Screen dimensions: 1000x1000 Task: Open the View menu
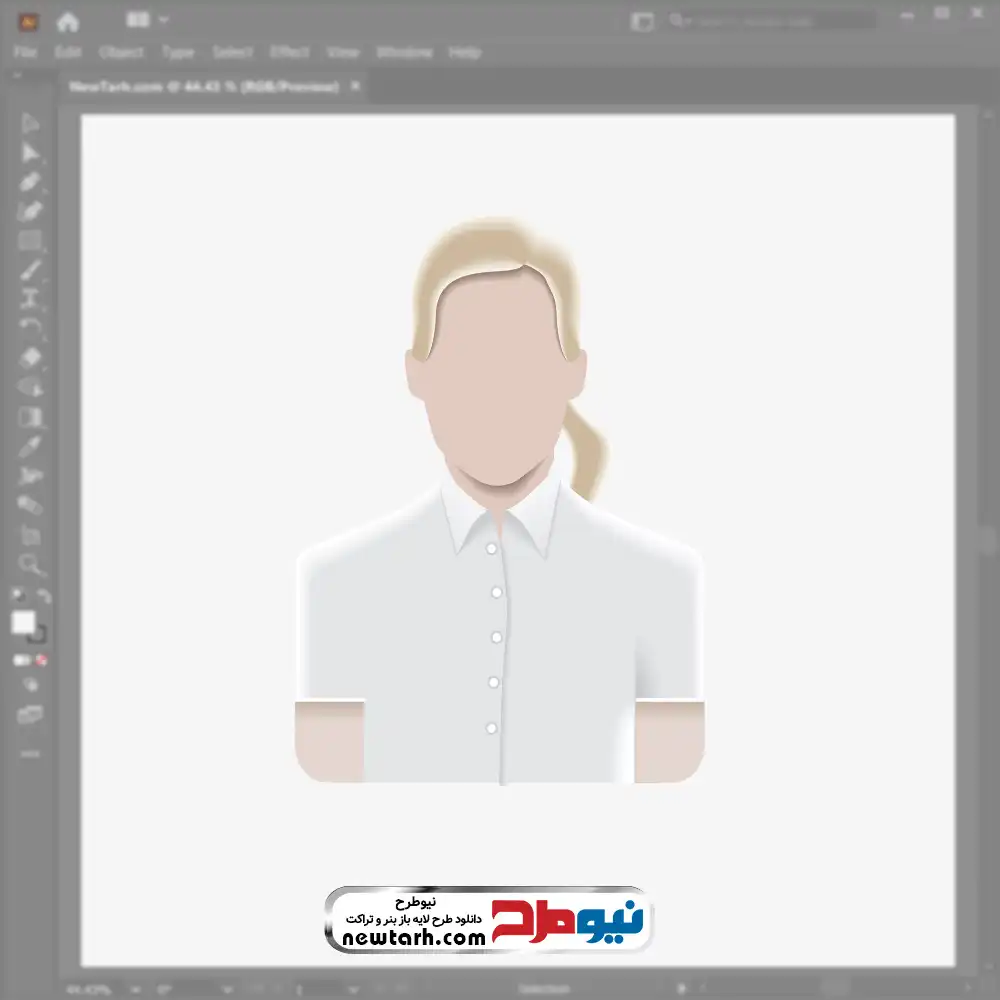click(343, 52)
